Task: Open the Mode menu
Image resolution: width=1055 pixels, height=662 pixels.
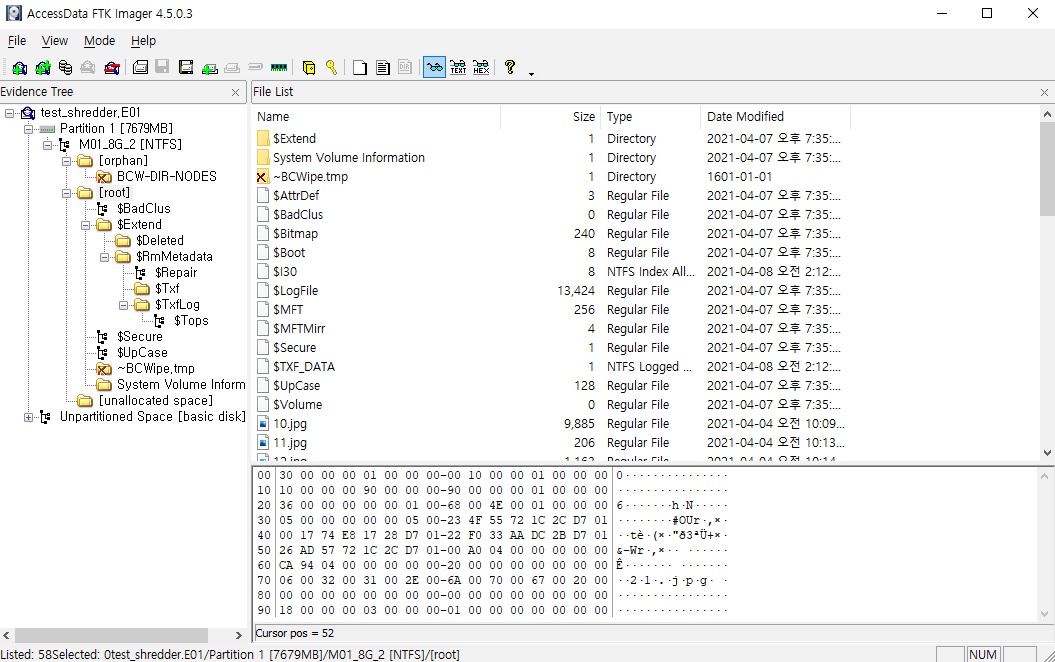Action: [x=100, y=41]
